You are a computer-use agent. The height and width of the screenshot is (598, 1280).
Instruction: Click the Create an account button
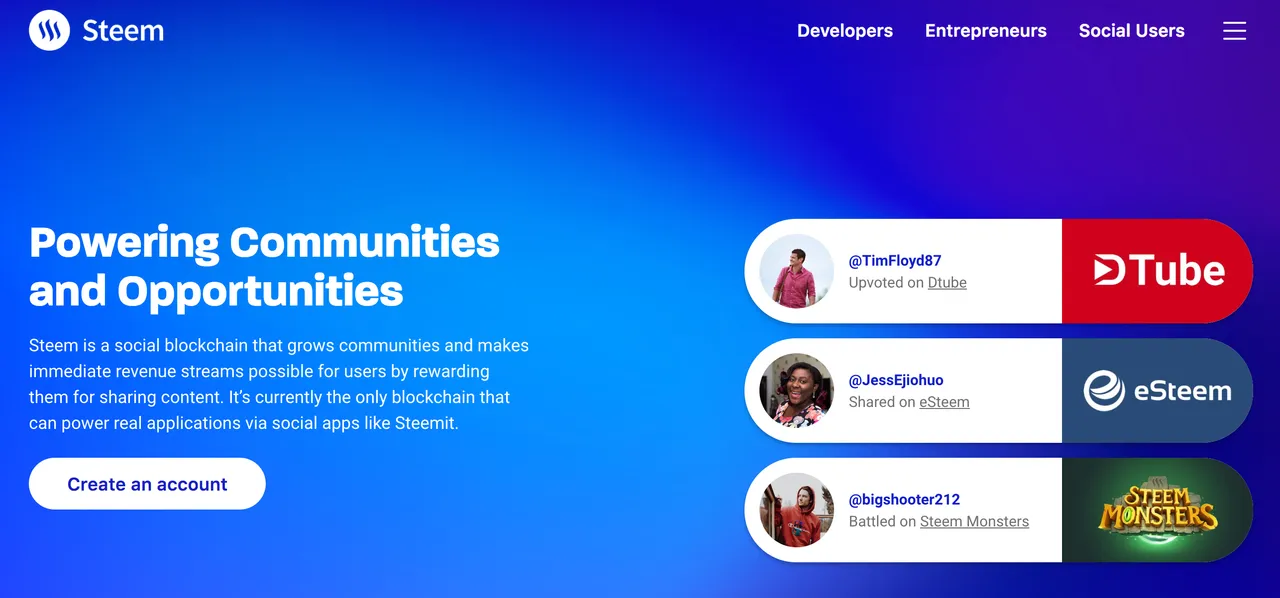tap(147, 484)
